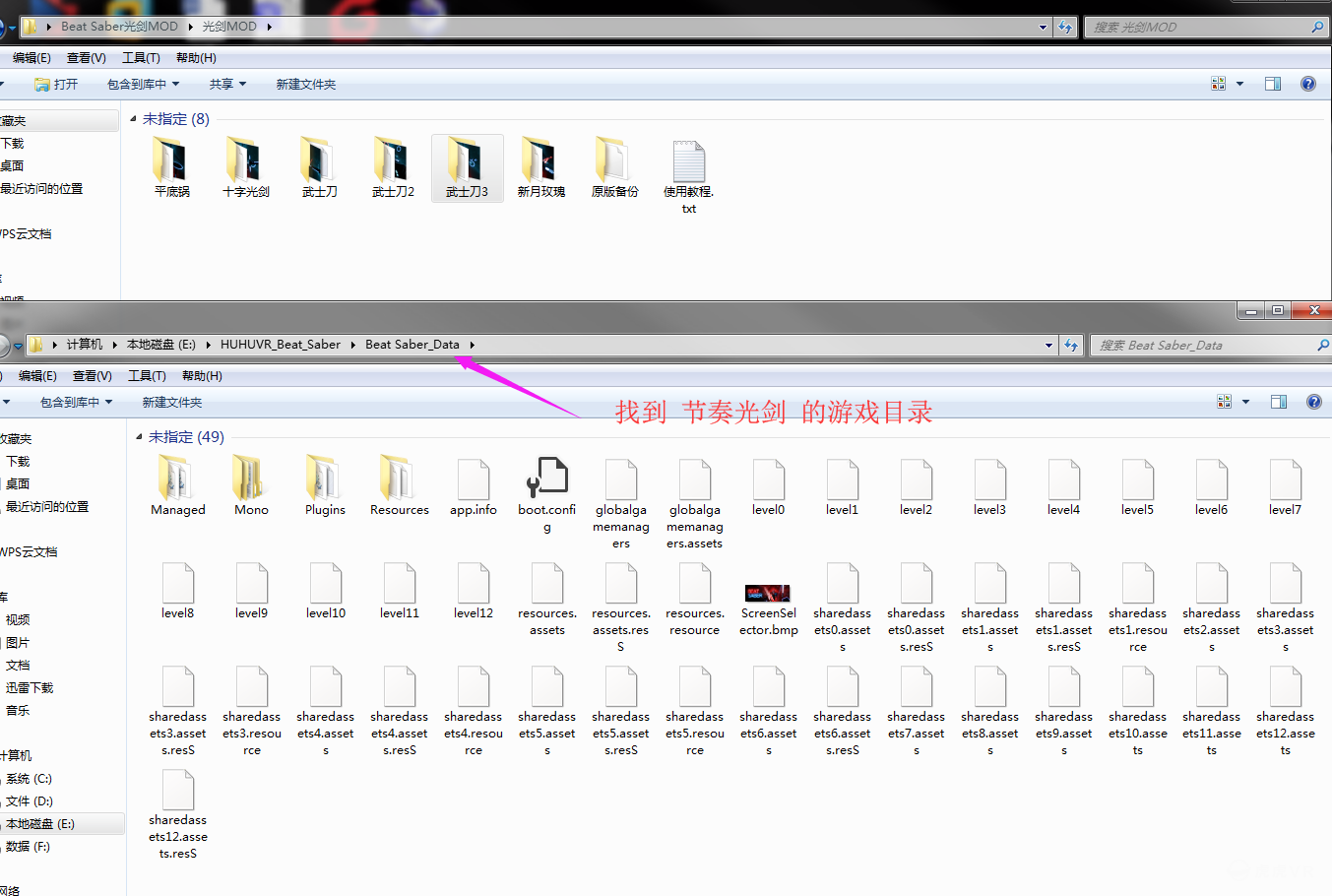Select the Resources folder
This screenshot has height=896, width=1332.
(x=399, y=486)
